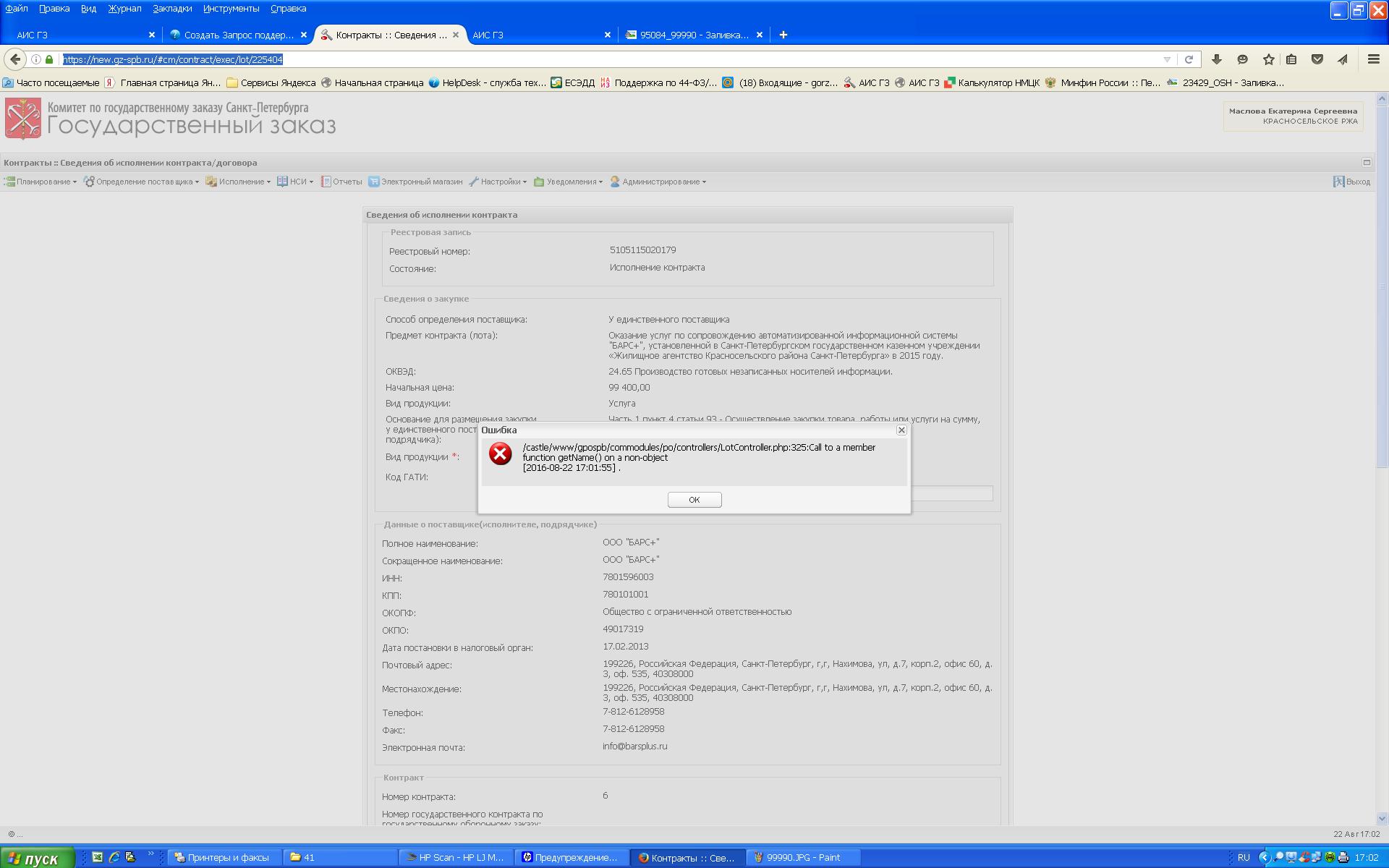Close the error dialog with X

coord(901,430)
